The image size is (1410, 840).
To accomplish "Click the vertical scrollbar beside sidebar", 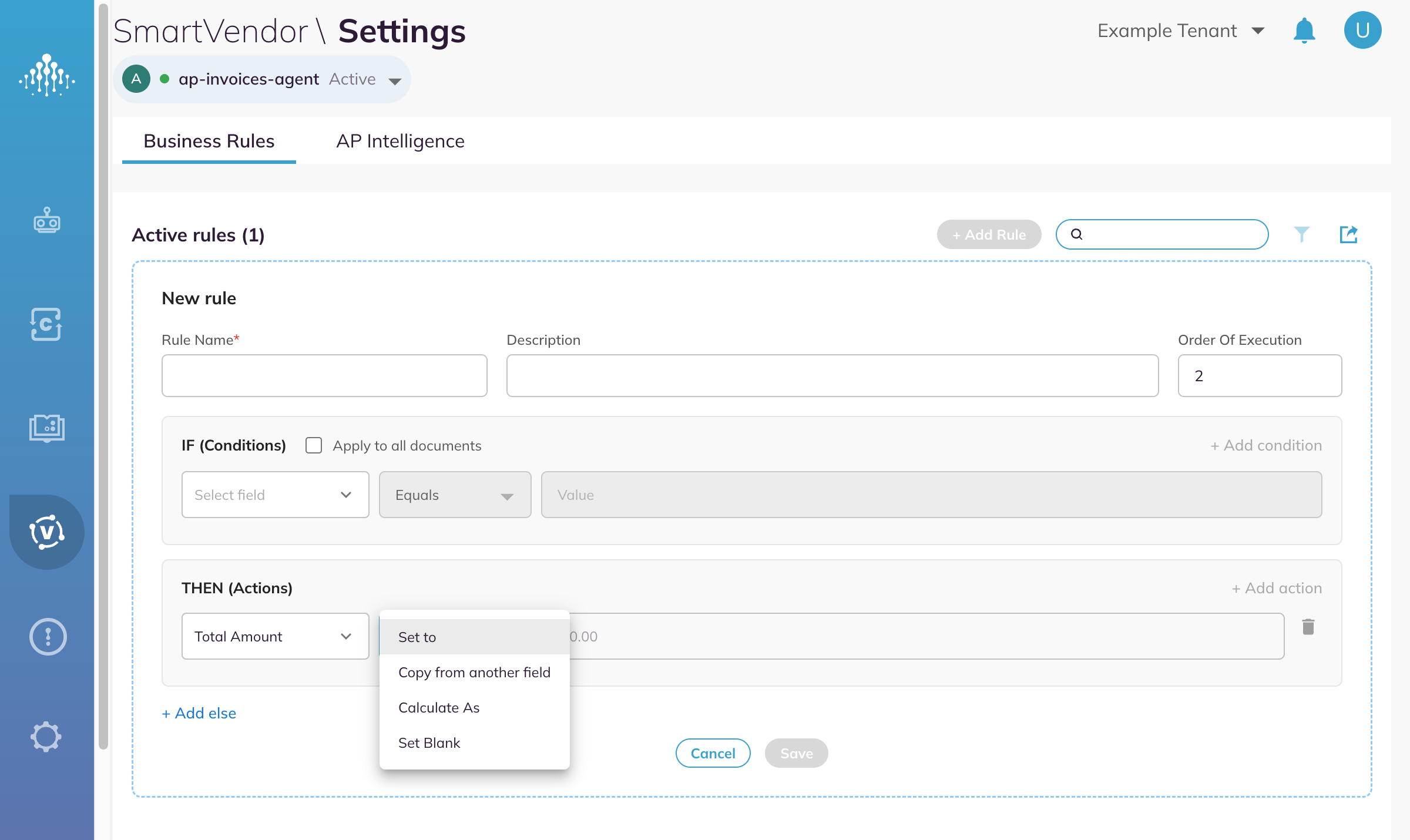I will click(x=103, y=376).
